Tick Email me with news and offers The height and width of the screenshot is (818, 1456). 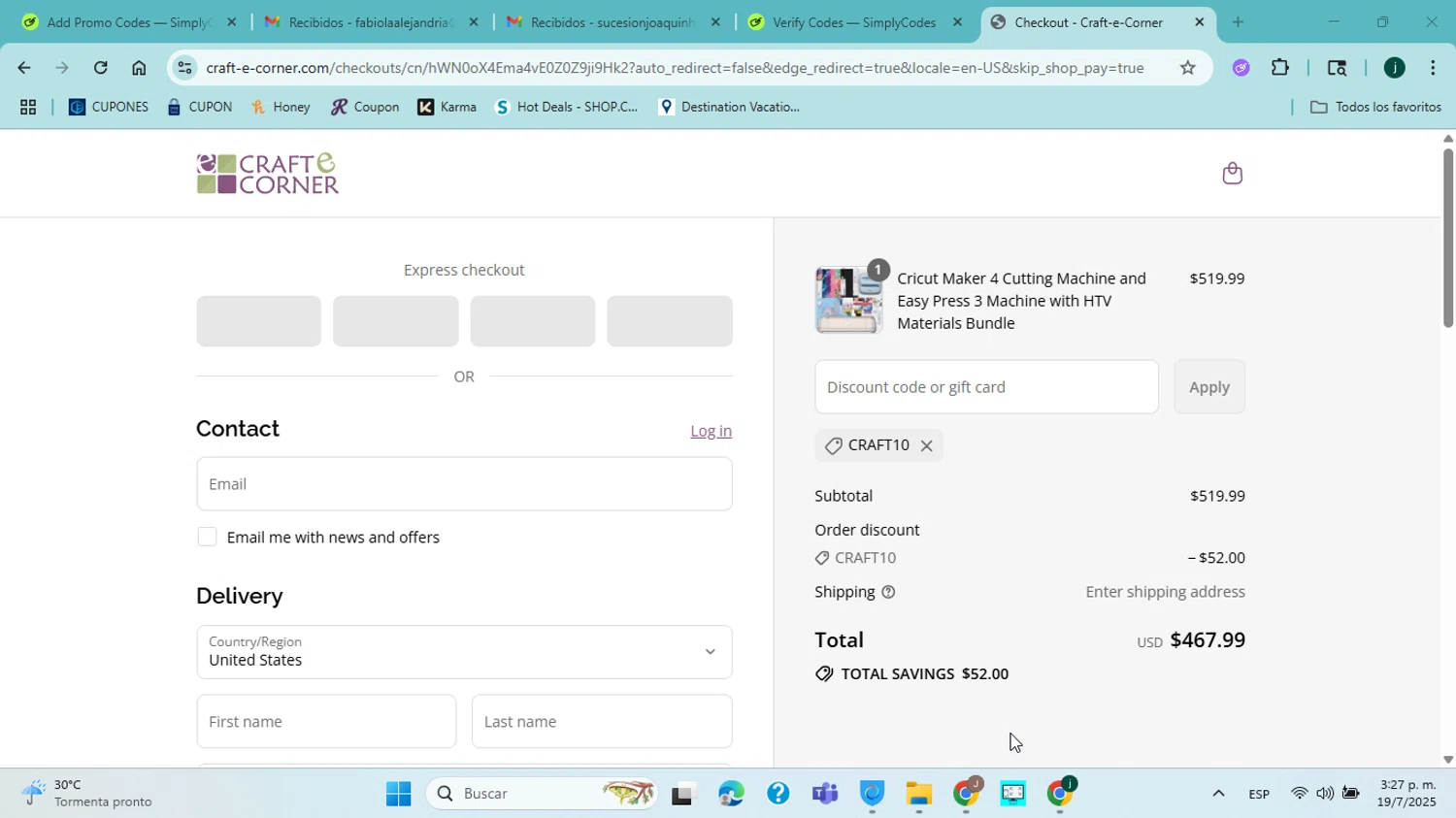tap(207, 538)
